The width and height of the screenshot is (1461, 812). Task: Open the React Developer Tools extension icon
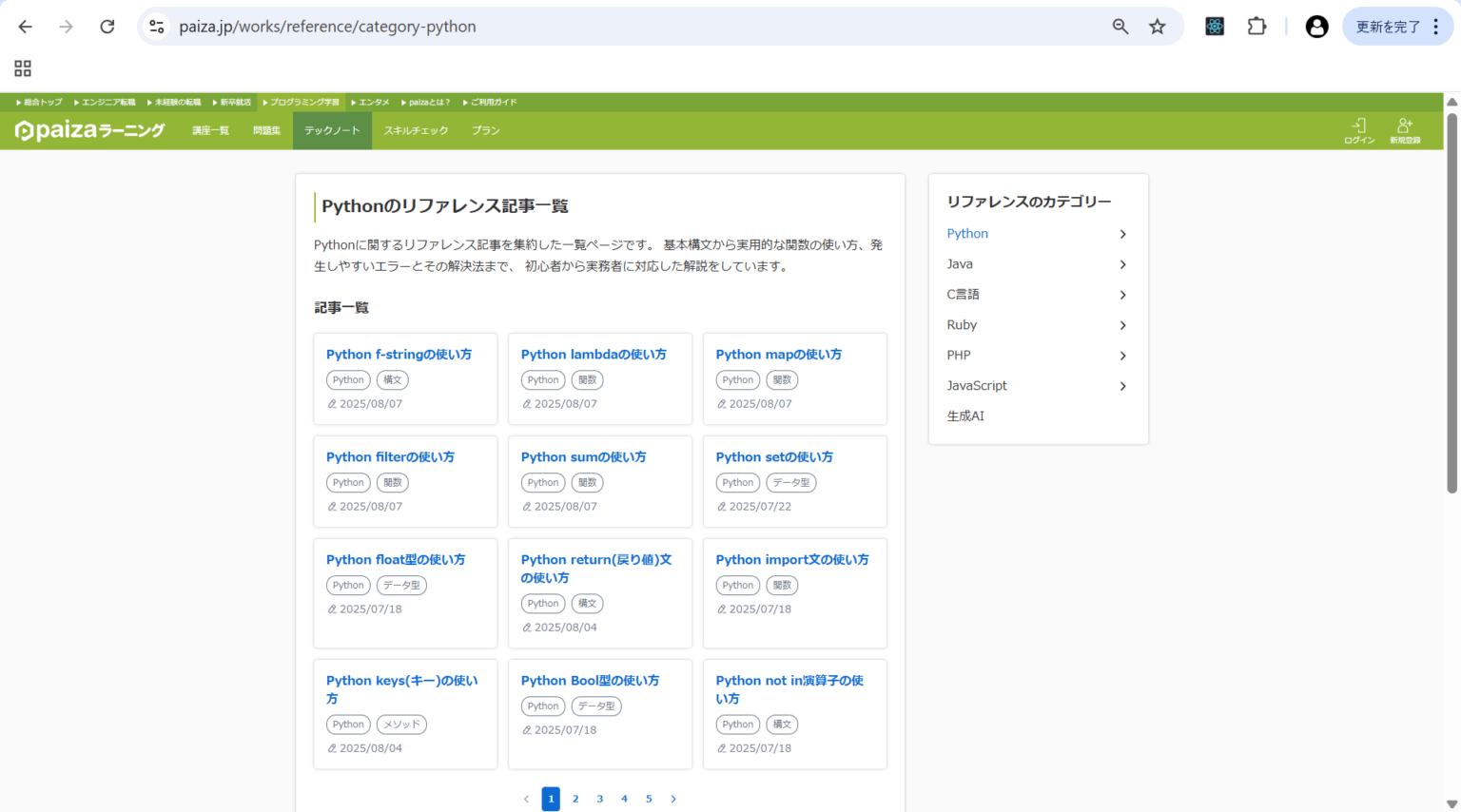[1214, 26]
